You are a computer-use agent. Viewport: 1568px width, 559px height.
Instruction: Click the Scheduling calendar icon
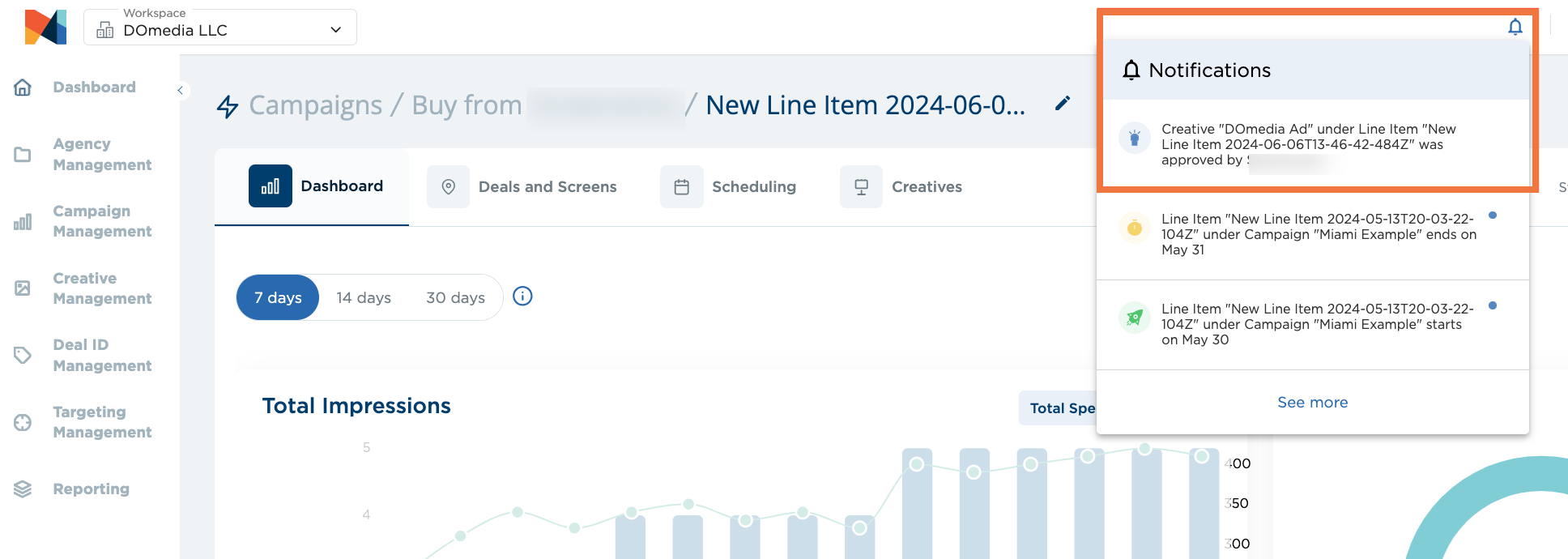tap(682, 187)
